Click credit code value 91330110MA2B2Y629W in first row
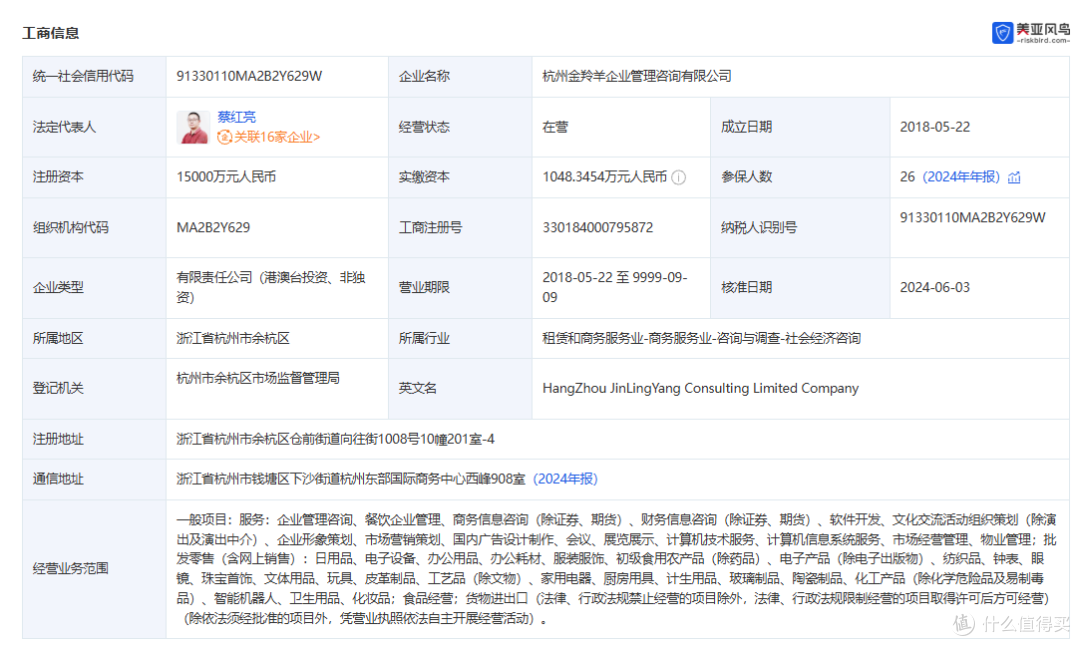The width and height of the screenshot is (1080, 646). pyautogui.click(x=249, y=76)
